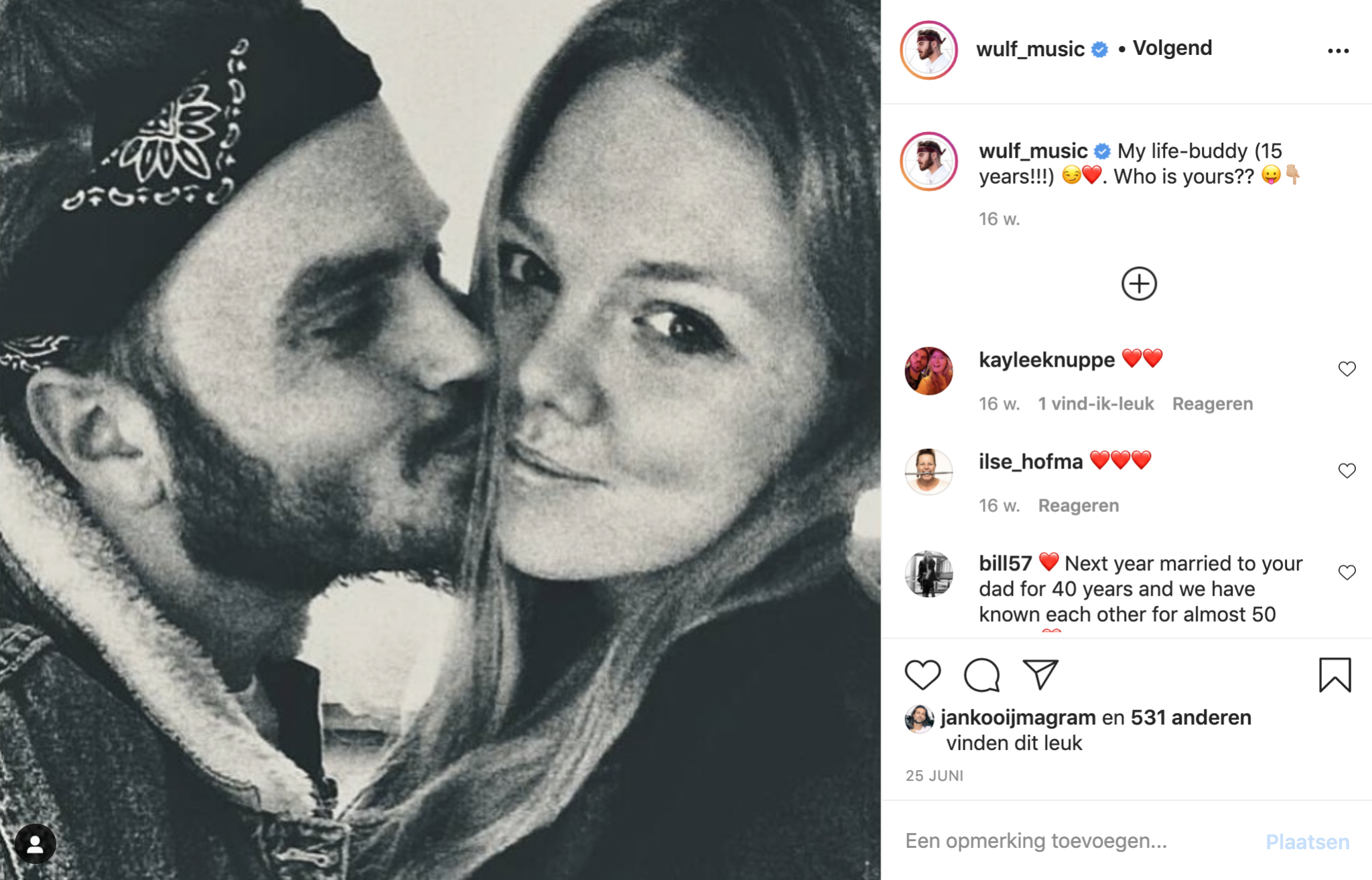Screen dimensions: 1372x880
Task: Open the three-dot more options menu
Action: point(1338,51)
